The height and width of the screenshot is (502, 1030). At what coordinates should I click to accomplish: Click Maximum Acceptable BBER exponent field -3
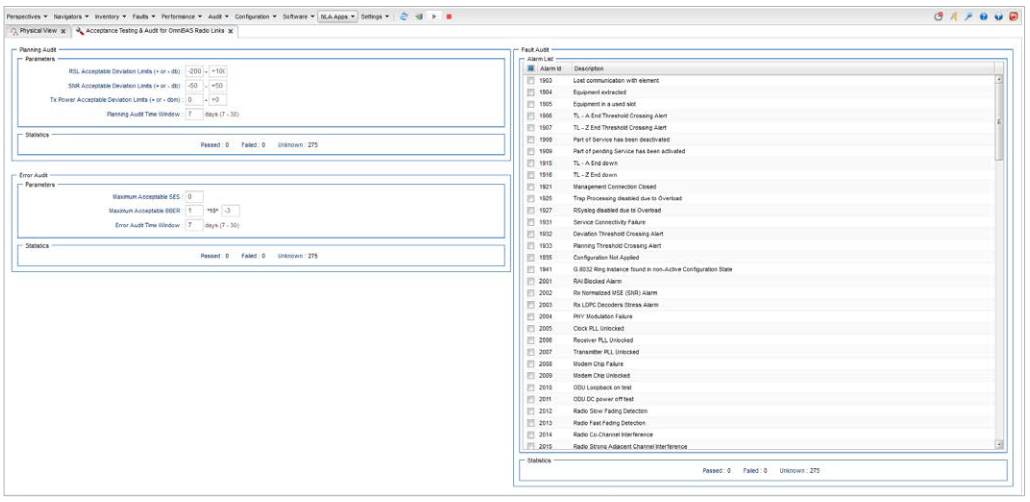[x=231, y=211]
